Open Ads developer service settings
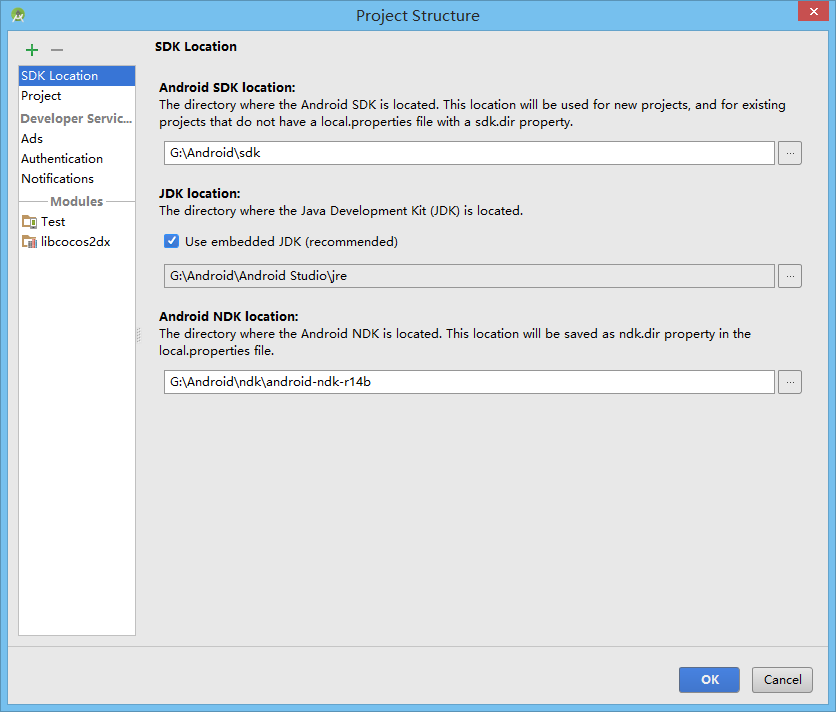Image resolution: width=836 pixels, height=712 pixels. (x=32, y=139)
